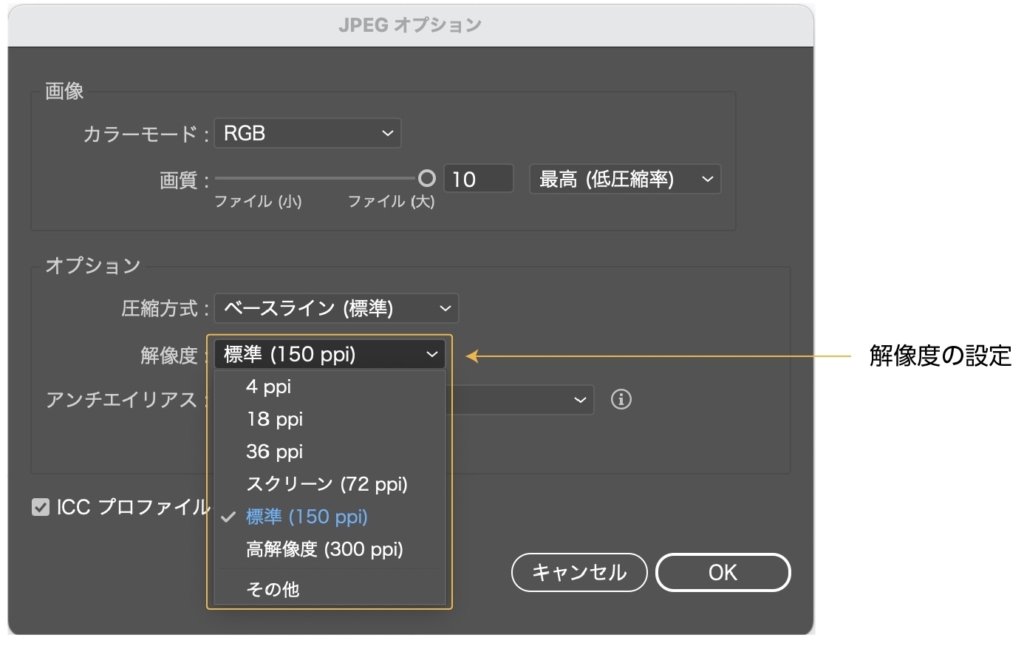The height and width of the screenshot is (646, 1024).
Task: Click the ファイル (大) label
Action: click(x=391, y=201)
